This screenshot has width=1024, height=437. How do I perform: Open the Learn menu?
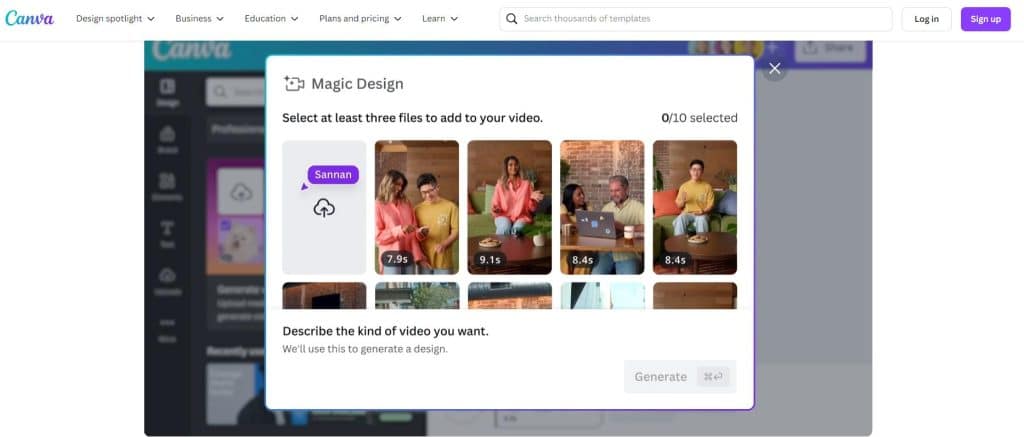click(440, 19)
